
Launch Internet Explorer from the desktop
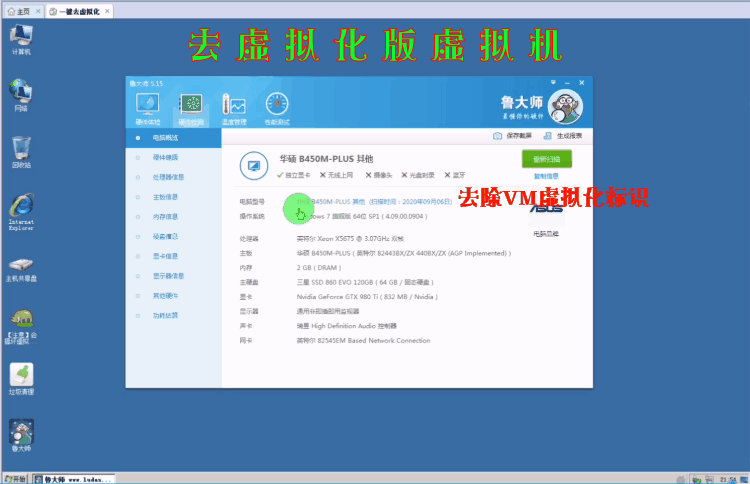click(x=21, y=212)
